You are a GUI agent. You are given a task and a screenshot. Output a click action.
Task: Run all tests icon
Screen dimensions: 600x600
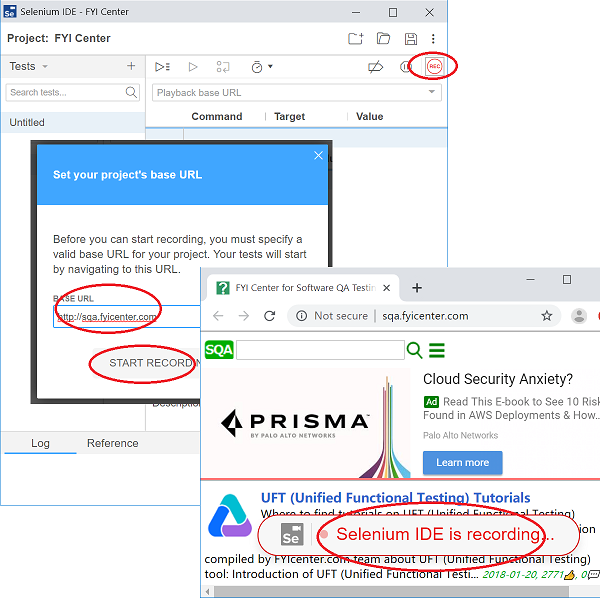(x=162, y=67)
